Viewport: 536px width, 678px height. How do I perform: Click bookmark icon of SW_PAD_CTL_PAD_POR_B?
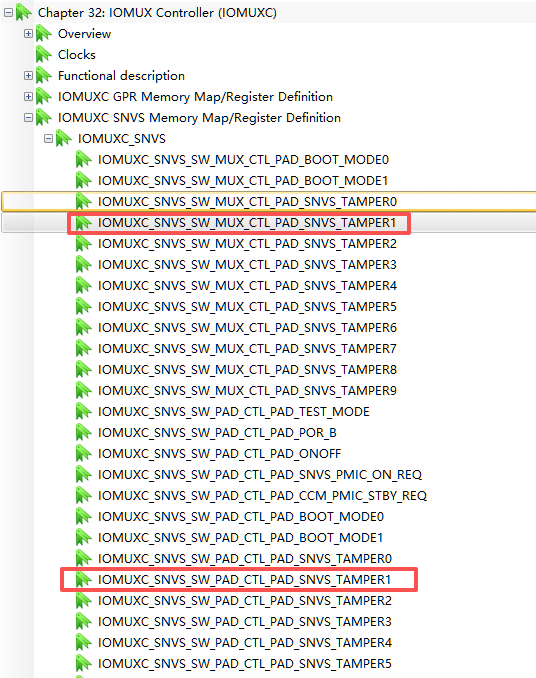pyautogui.click(x=83, y=432)
